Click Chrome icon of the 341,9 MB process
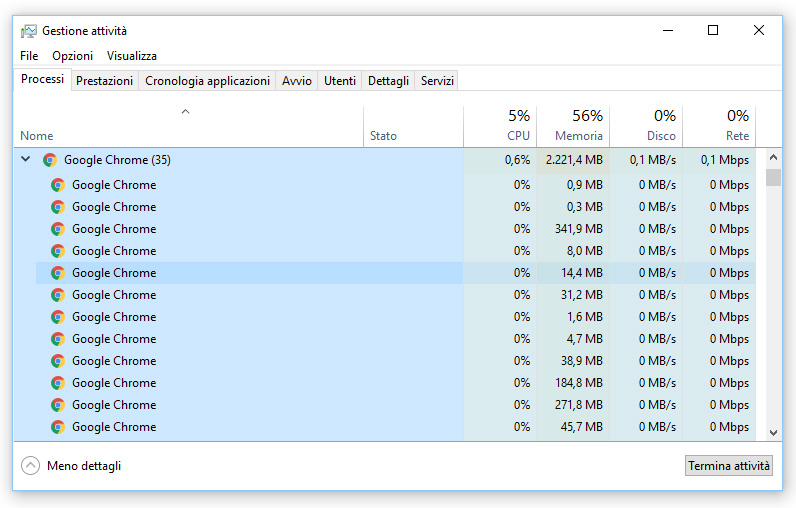Viewport: 796px width, 508px height. click(x=58, y=229)
